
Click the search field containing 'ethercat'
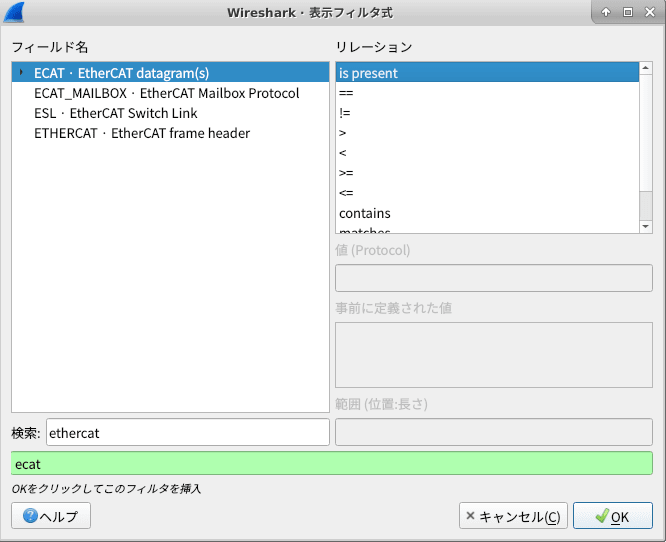188,432
